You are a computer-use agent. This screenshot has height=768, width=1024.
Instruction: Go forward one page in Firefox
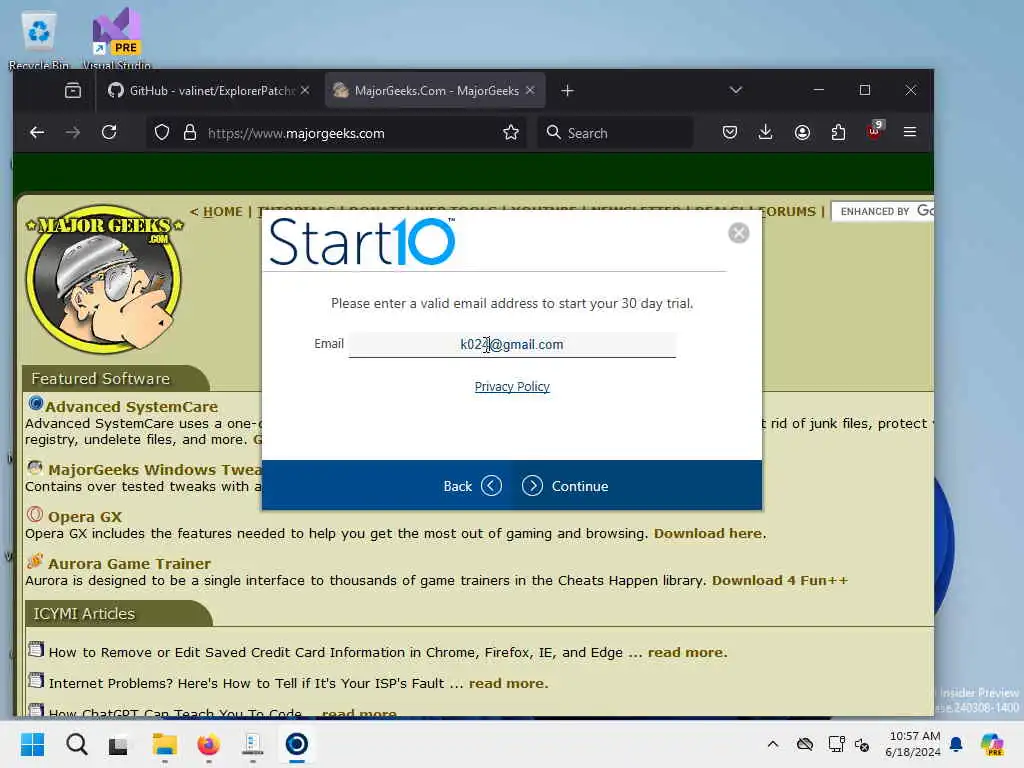73,133
